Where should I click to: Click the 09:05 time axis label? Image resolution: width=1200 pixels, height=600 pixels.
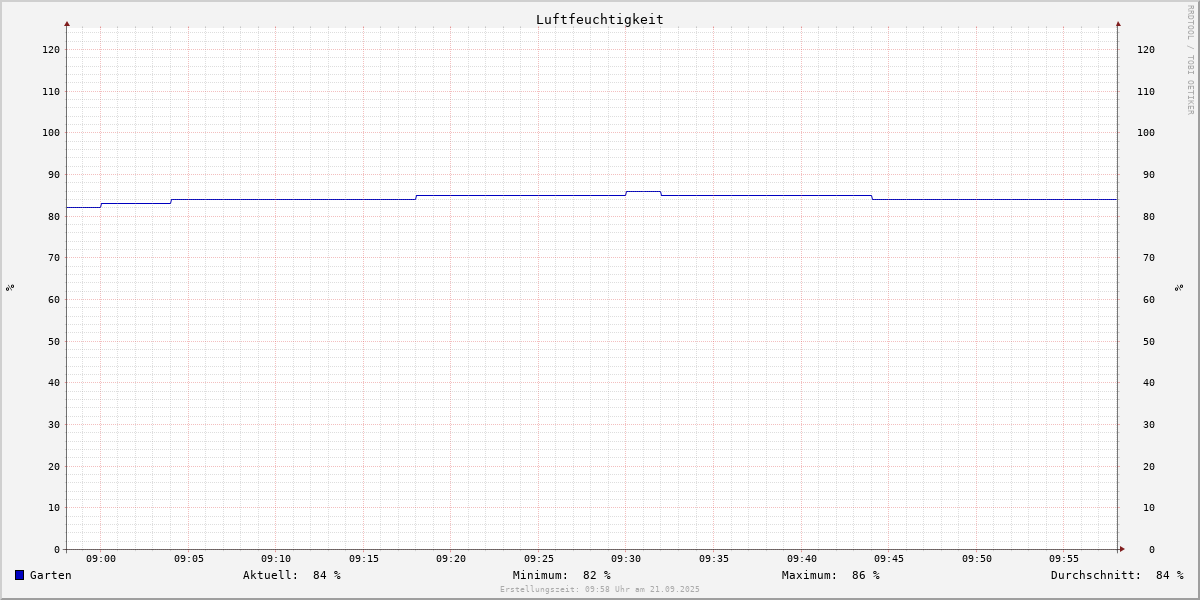[188, 559]
